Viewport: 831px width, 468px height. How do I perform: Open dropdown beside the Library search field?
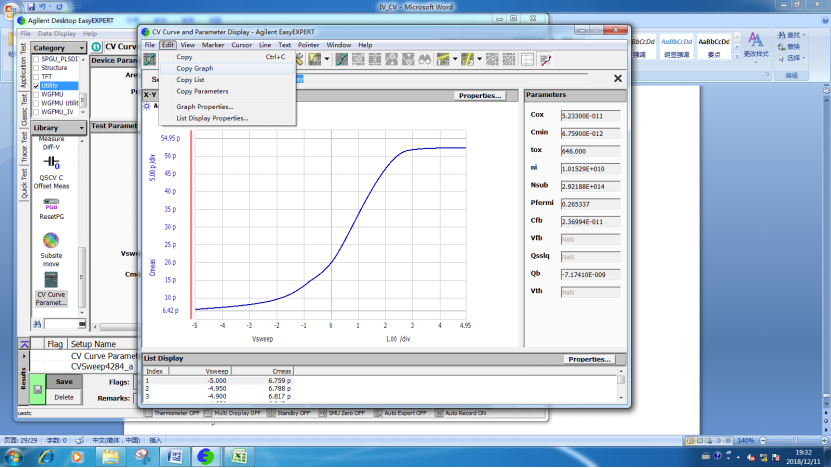pos(82,324)
